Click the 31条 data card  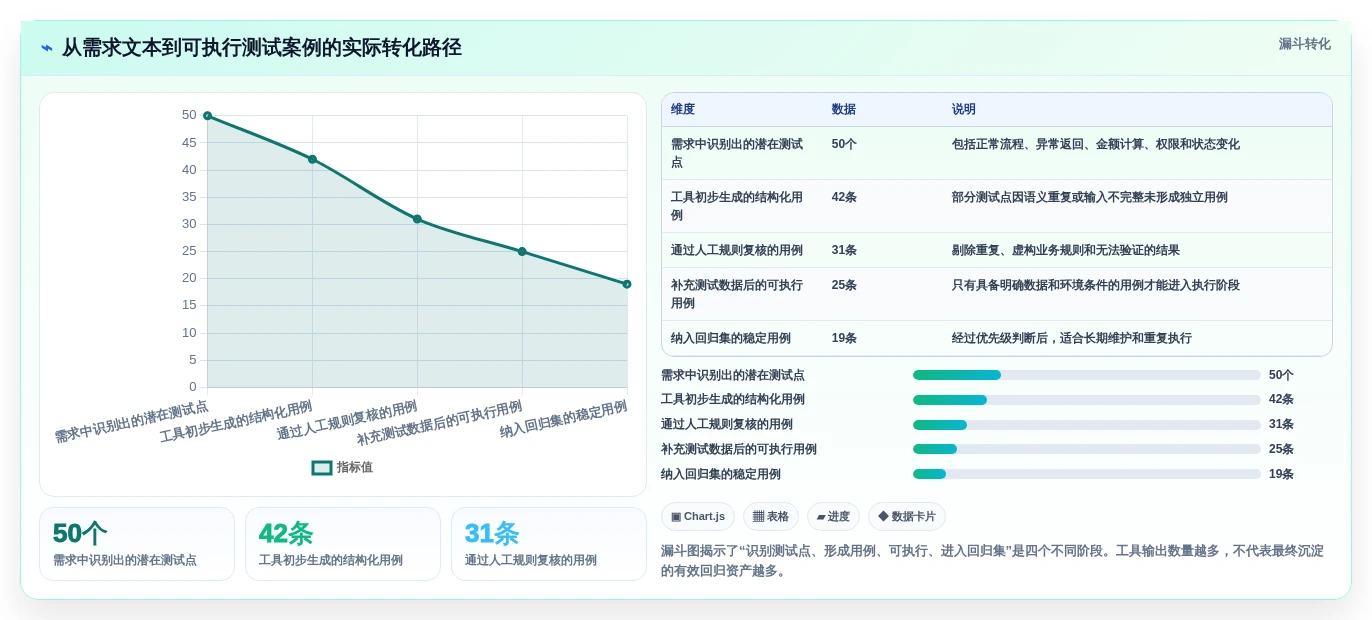pos(549,544)
